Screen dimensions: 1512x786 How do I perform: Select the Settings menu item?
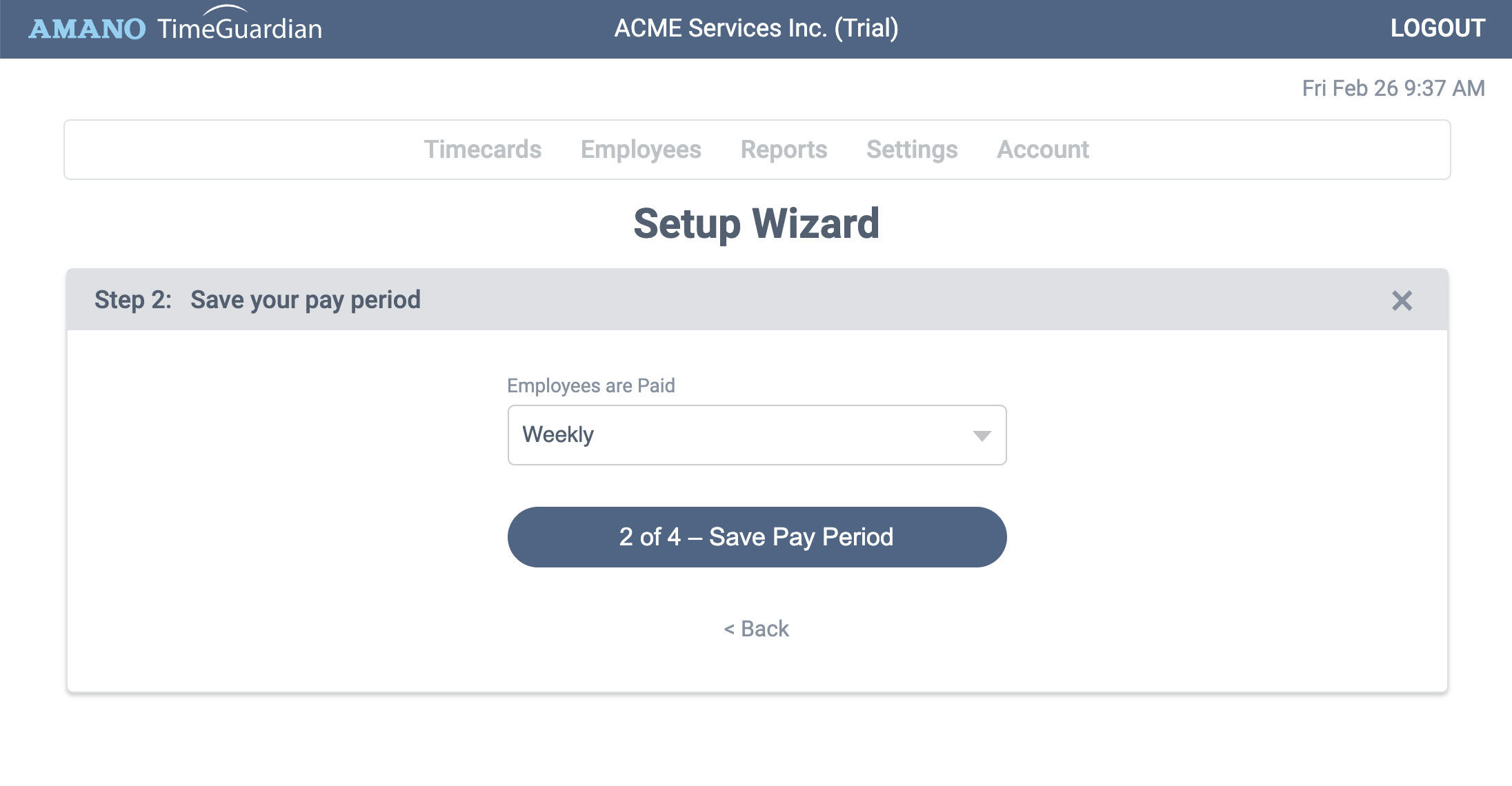tap(912, 150)
